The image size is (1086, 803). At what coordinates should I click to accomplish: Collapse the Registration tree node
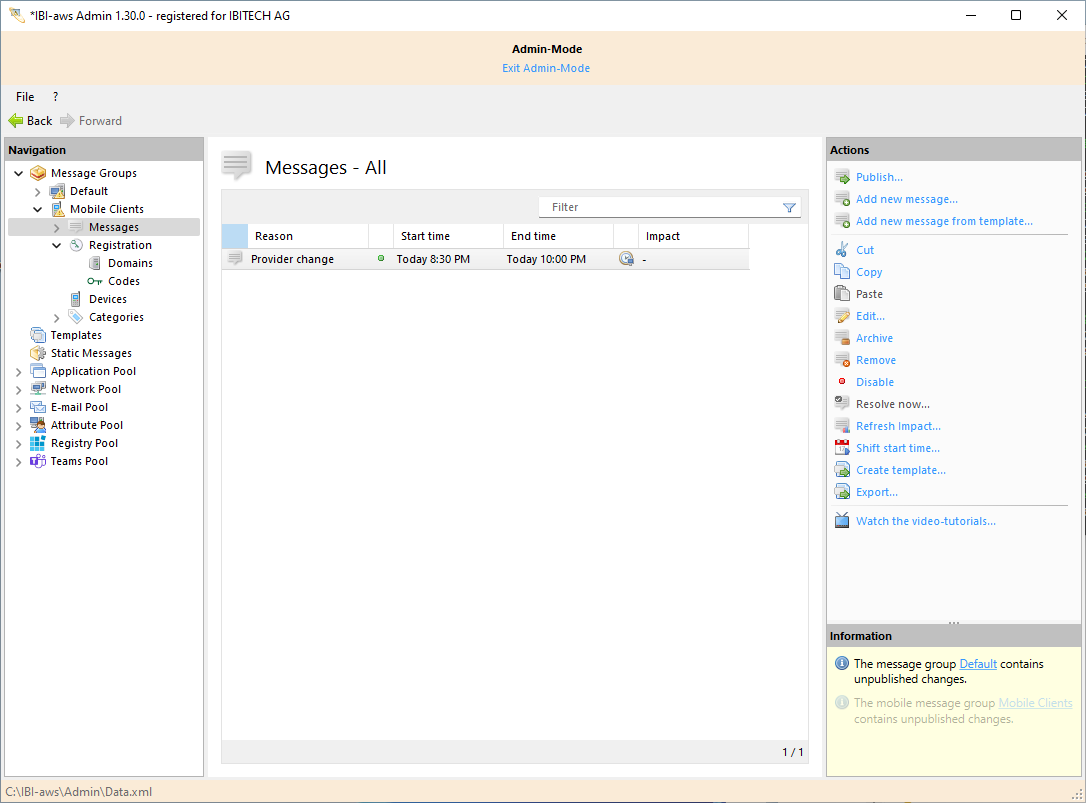coord(56,244)
